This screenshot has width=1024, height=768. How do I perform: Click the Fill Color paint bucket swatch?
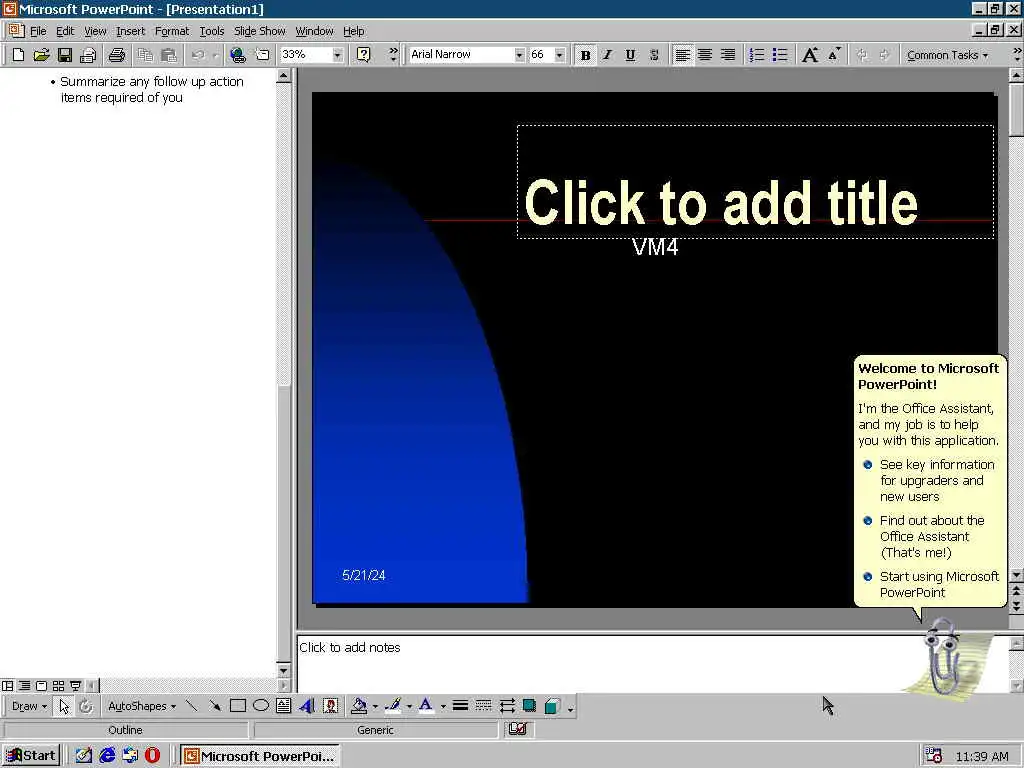point(359,706)
